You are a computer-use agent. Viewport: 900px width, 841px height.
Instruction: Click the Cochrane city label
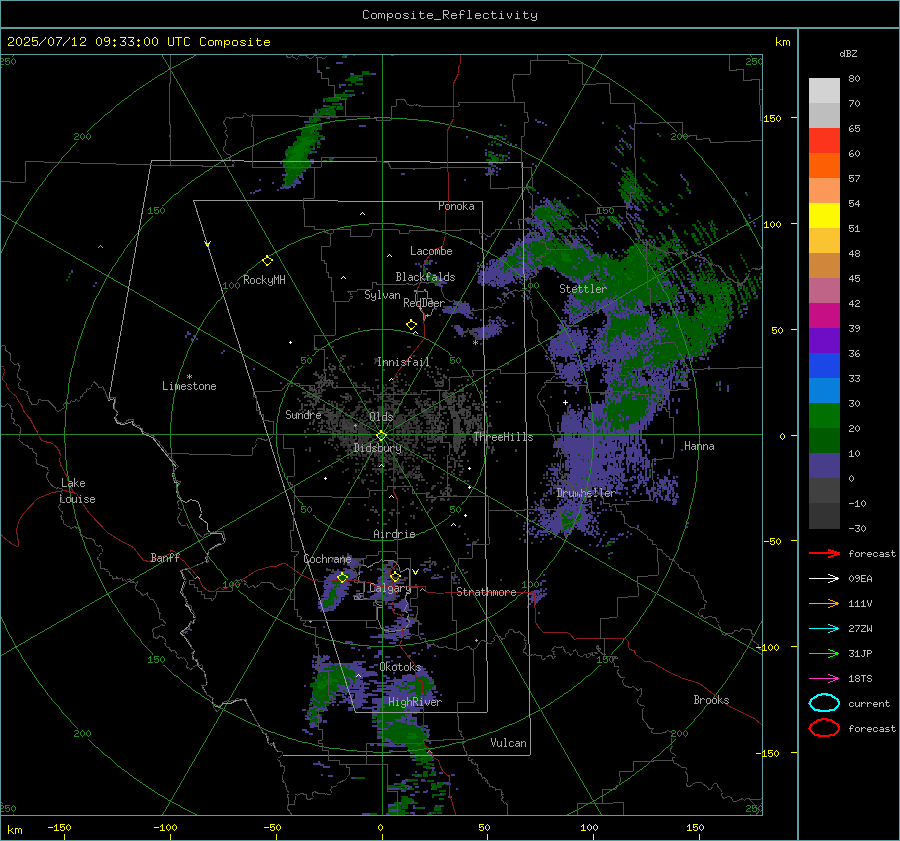pyautogui.click(x=327, y=559)
